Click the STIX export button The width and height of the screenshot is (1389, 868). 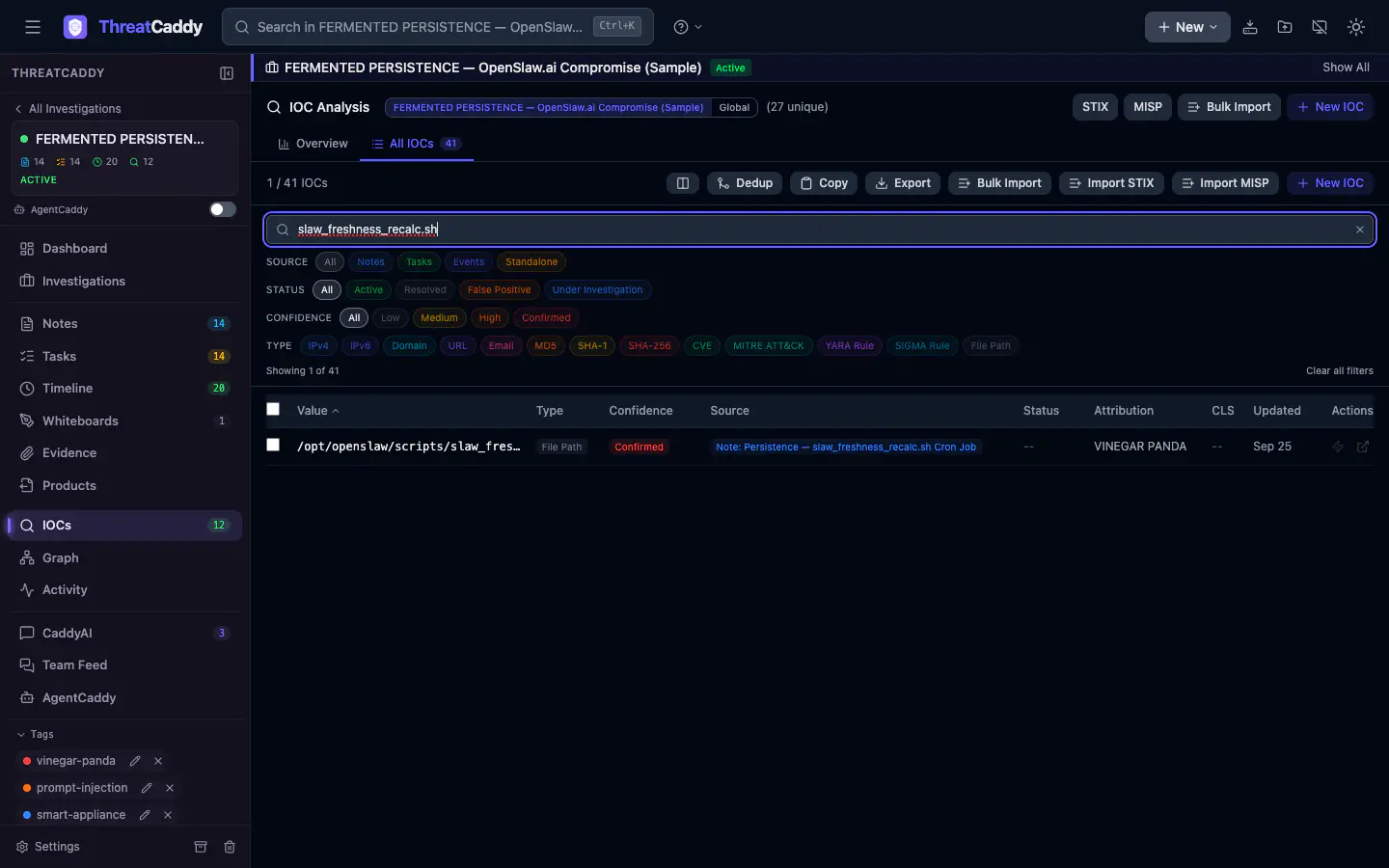(x=1095, y=107)
